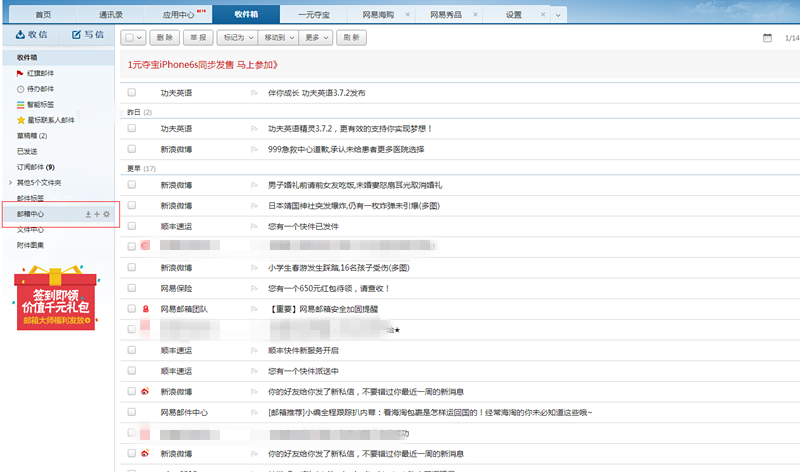Open the calendar icon in the toolbar

click(767, 38)
